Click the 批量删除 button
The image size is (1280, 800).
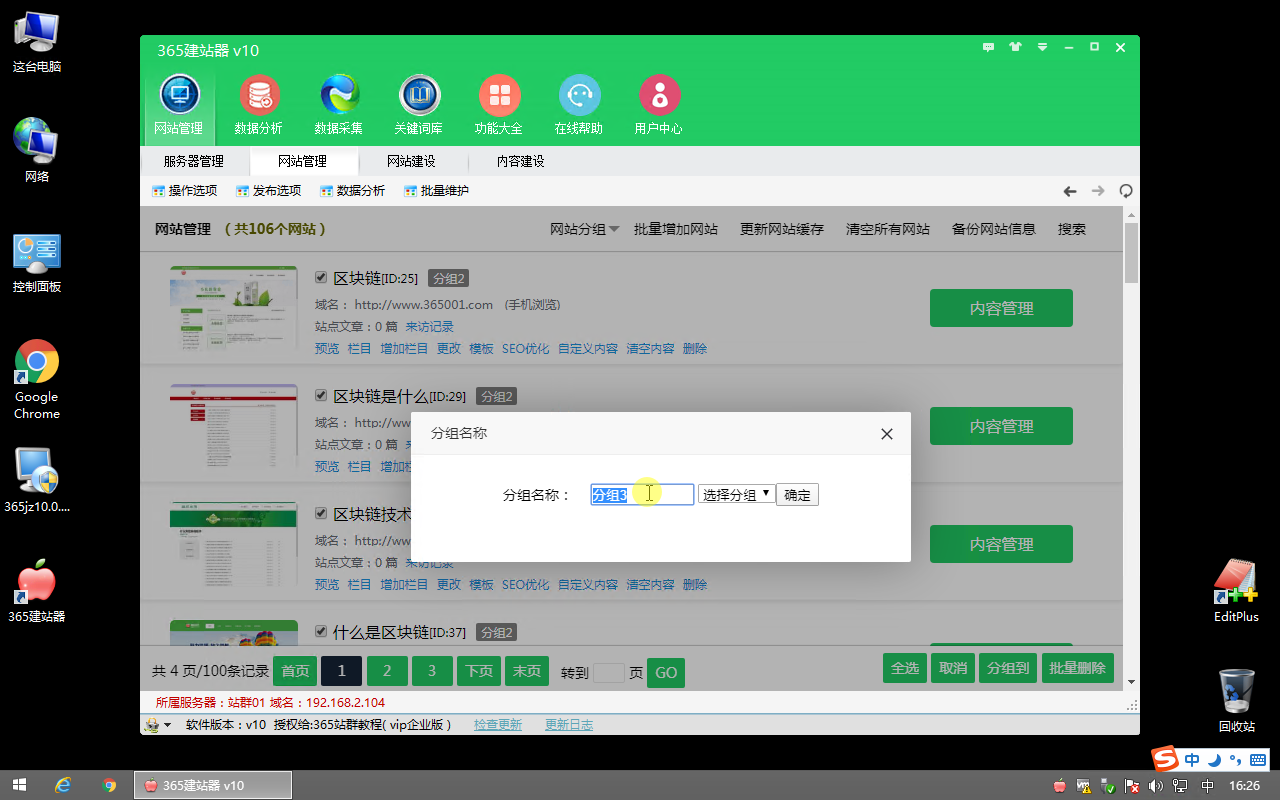click(1077, 668)
